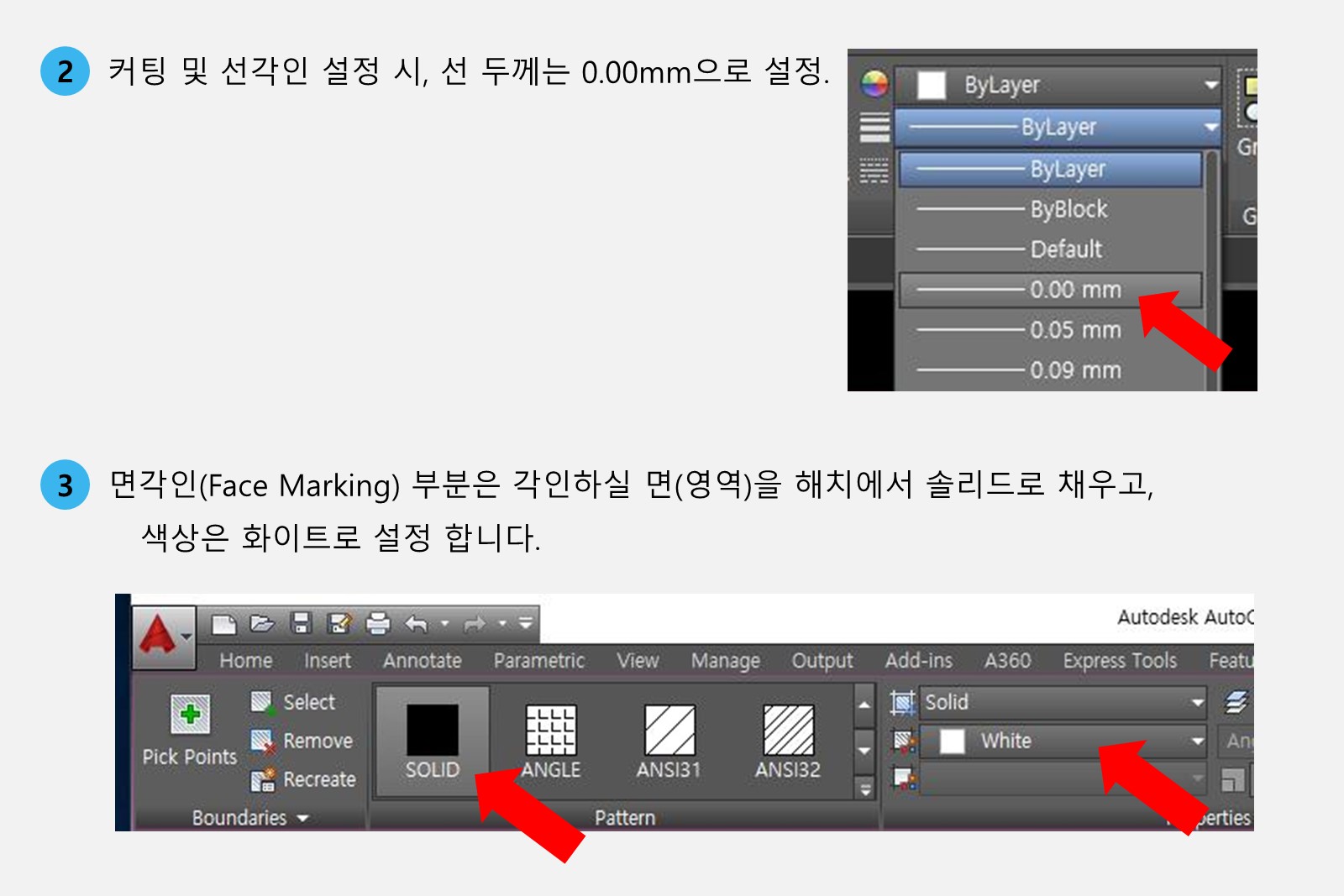Select the ANSI31 hatch pattern

669,741
